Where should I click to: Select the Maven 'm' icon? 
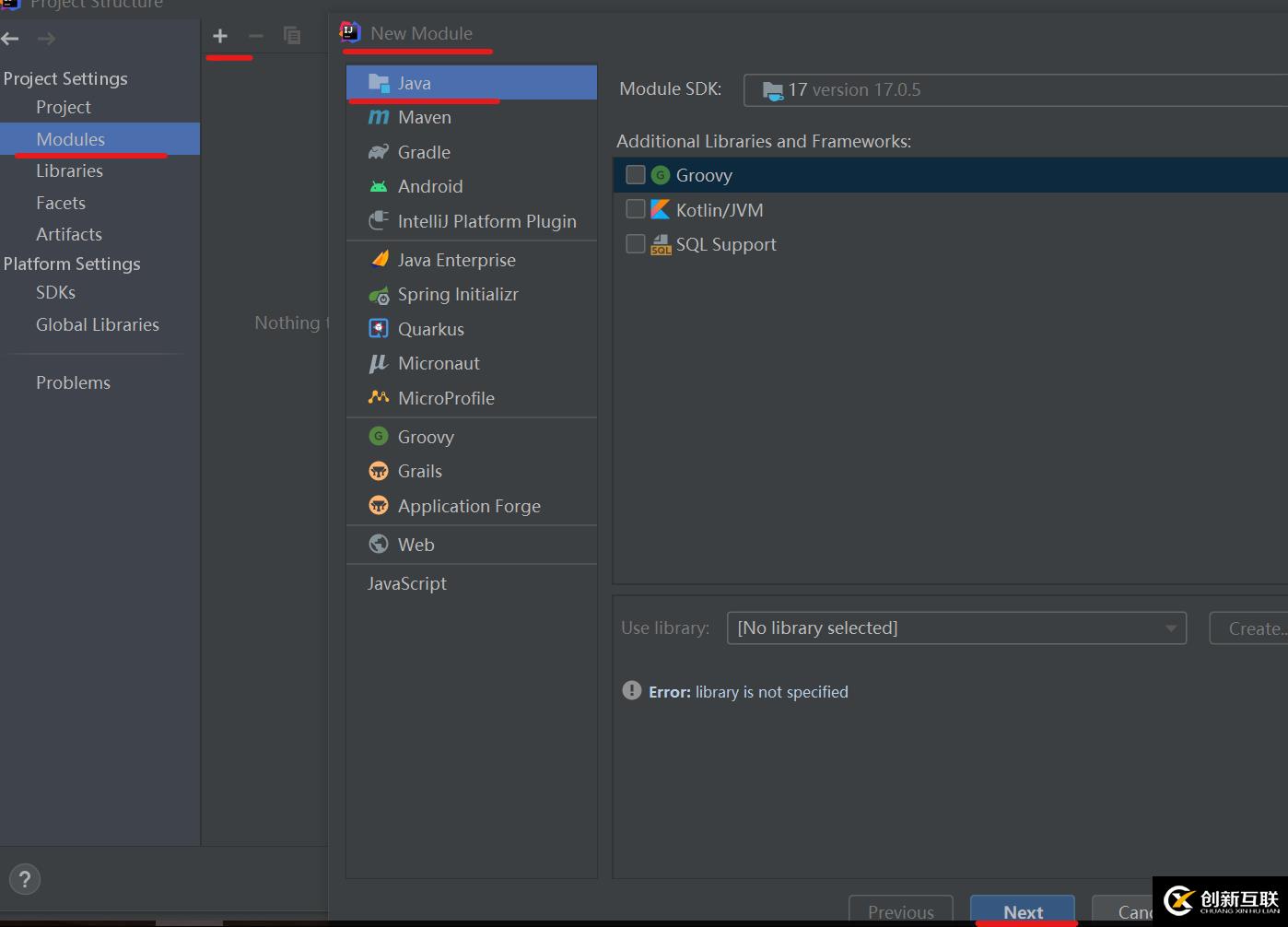click(379, 117)
